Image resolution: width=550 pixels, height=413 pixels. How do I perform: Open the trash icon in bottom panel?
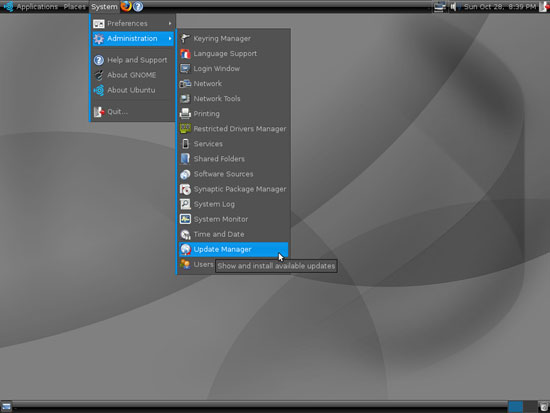click(544, 407)
